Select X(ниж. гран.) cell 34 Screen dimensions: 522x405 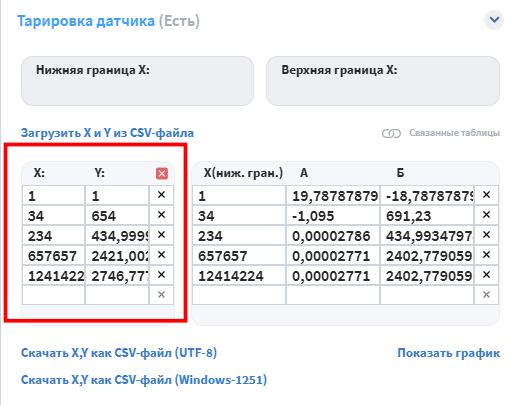point(239,215)
